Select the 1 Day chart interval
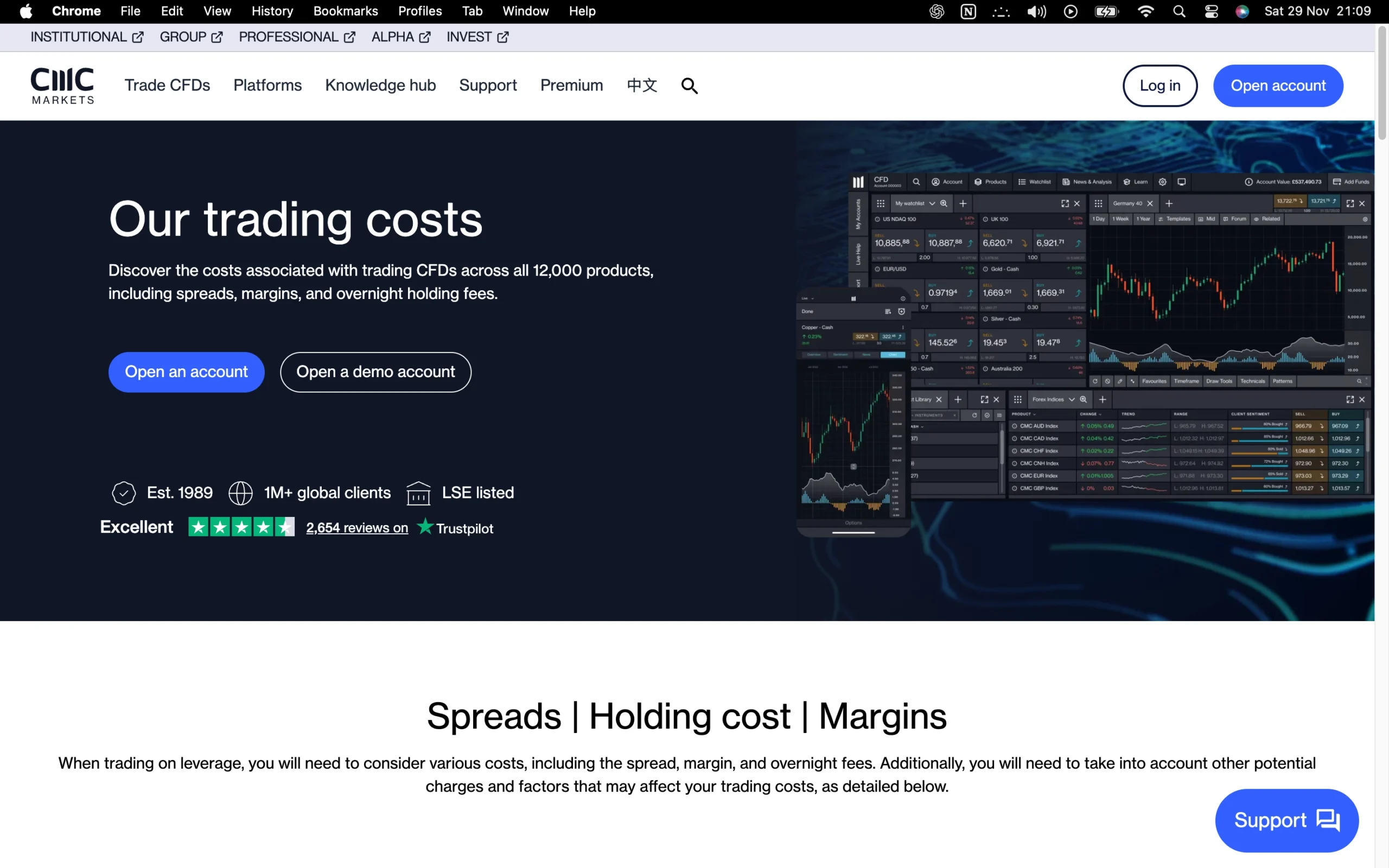This screenshot has height=868, width=1389. tap(1099, 219)
